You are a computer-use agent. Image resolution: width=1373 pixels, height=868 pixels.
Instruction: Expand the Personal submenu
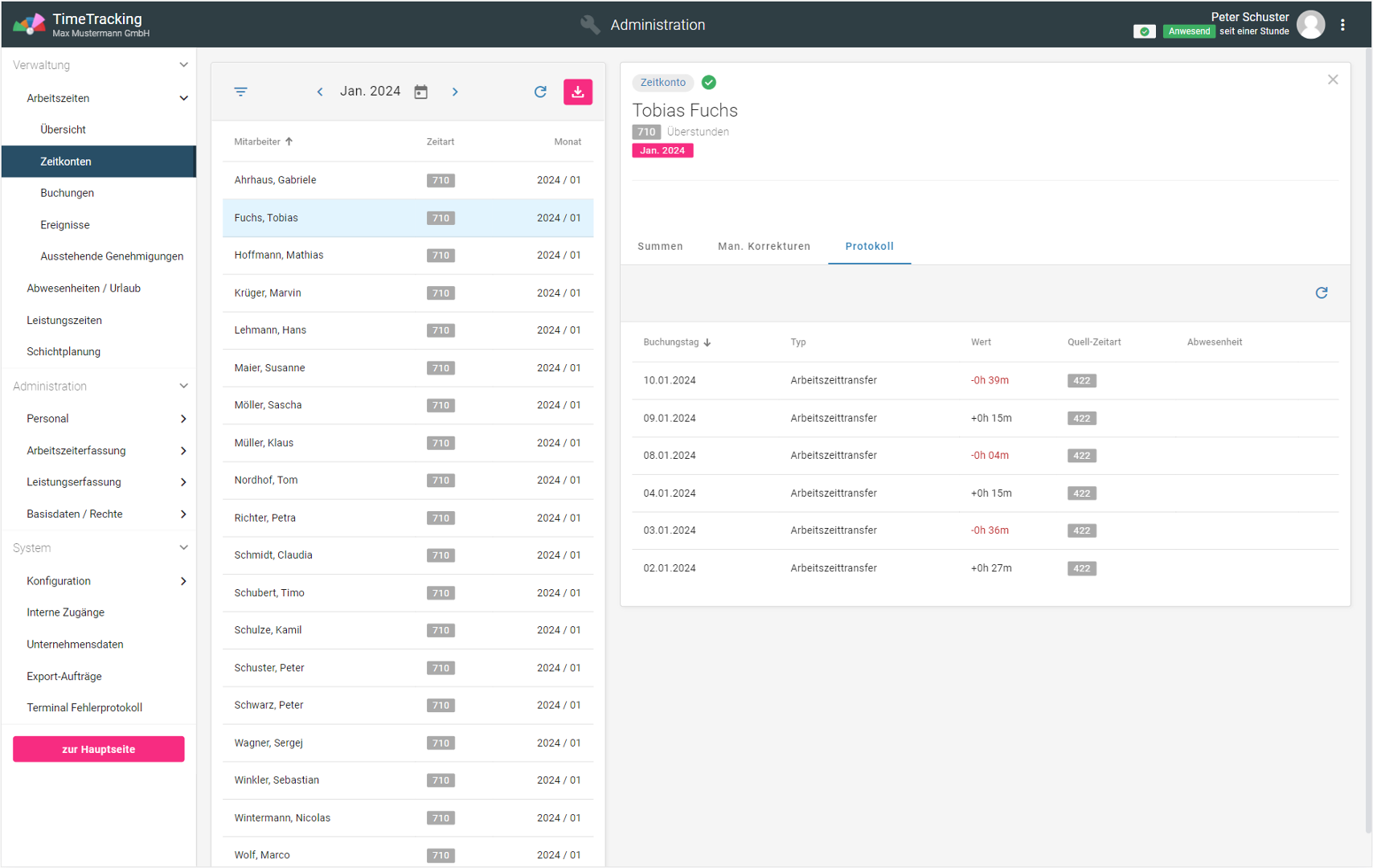pyautogui.click(x=183, y=419)
